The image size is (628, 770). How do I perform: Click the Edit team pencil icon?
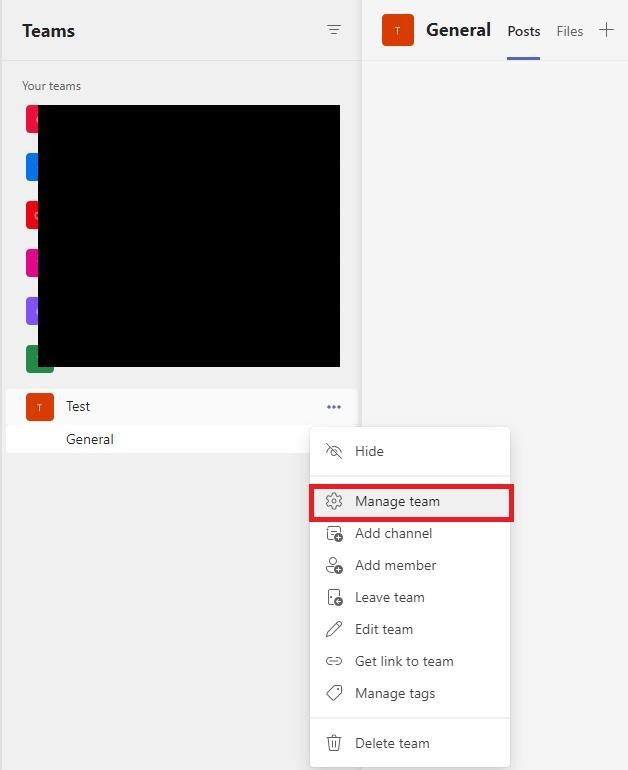(x=334, y=629)
